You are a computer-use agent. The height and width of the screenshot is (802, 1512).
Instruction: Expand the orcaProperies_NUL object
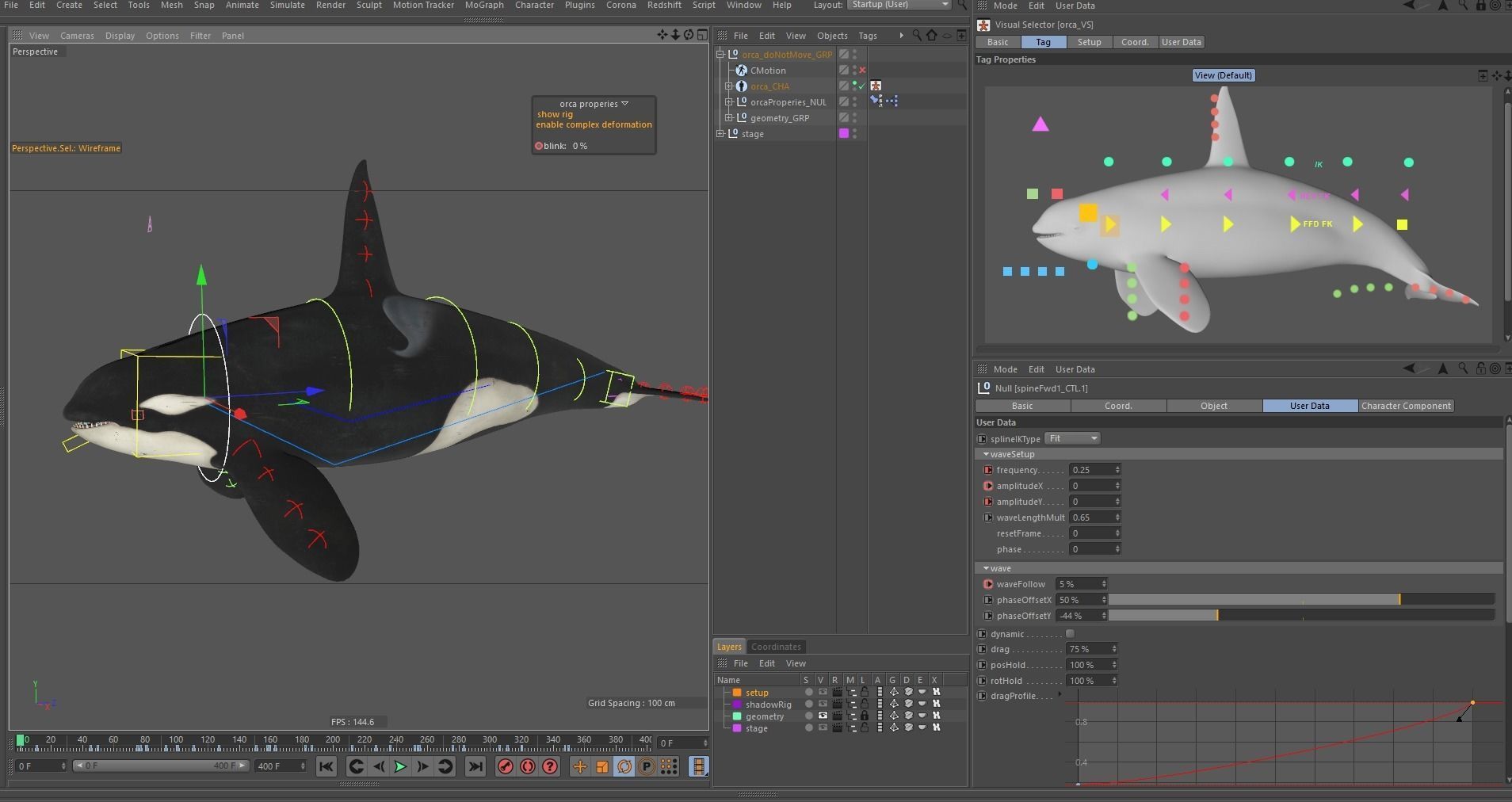tap(729, 101)
